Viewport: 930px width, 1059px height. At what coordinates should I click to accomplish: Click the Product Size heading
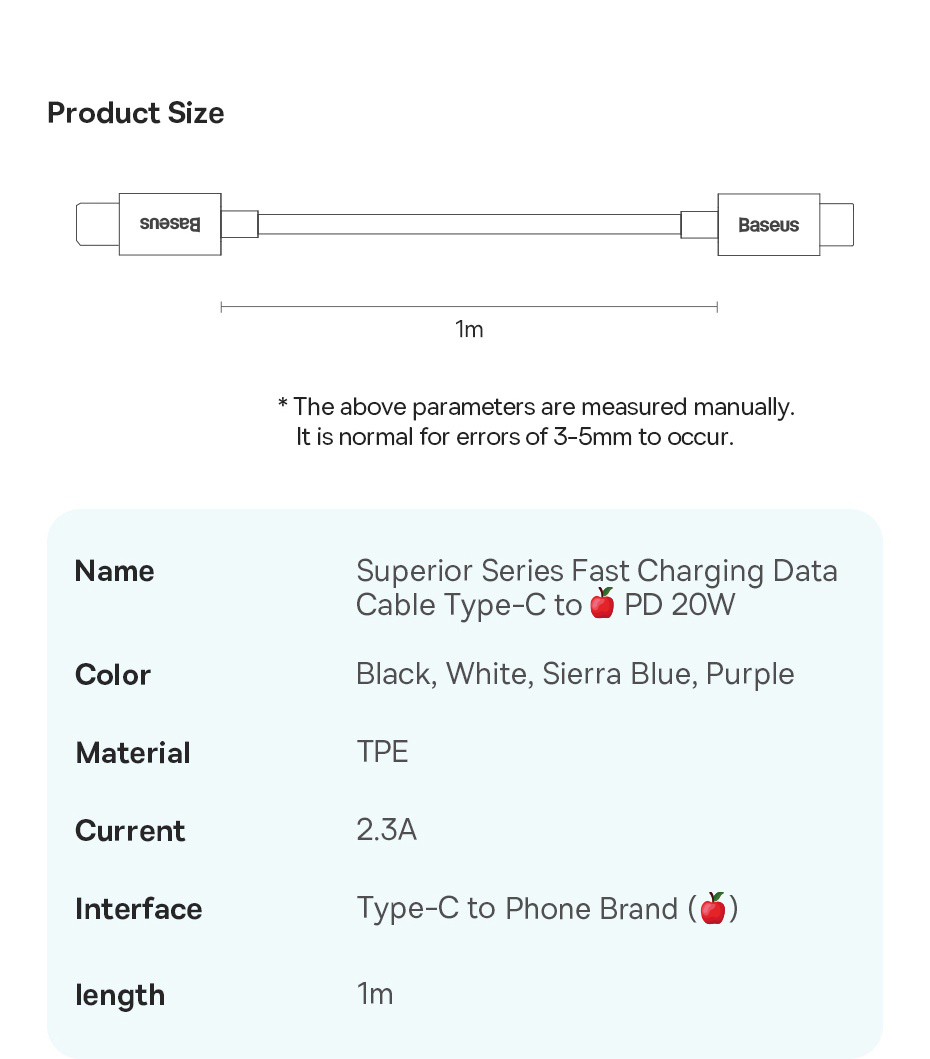tap(136, 113)
